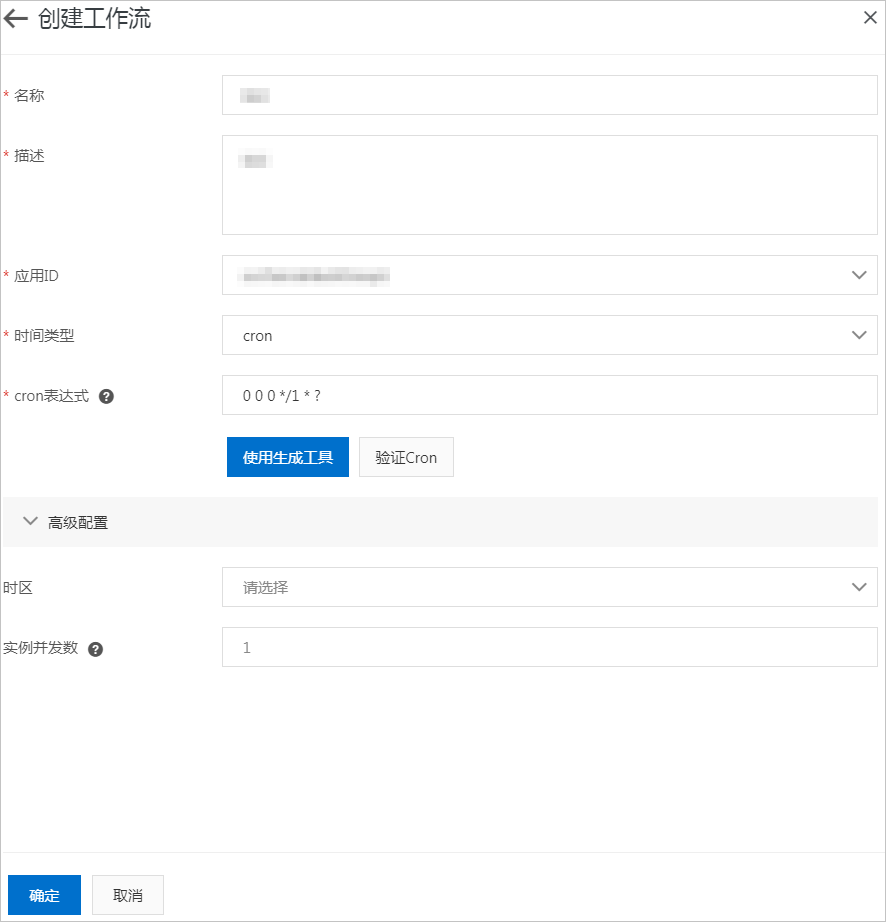Show help for cron表达式

pyautogui.click(x=106, y=396)
